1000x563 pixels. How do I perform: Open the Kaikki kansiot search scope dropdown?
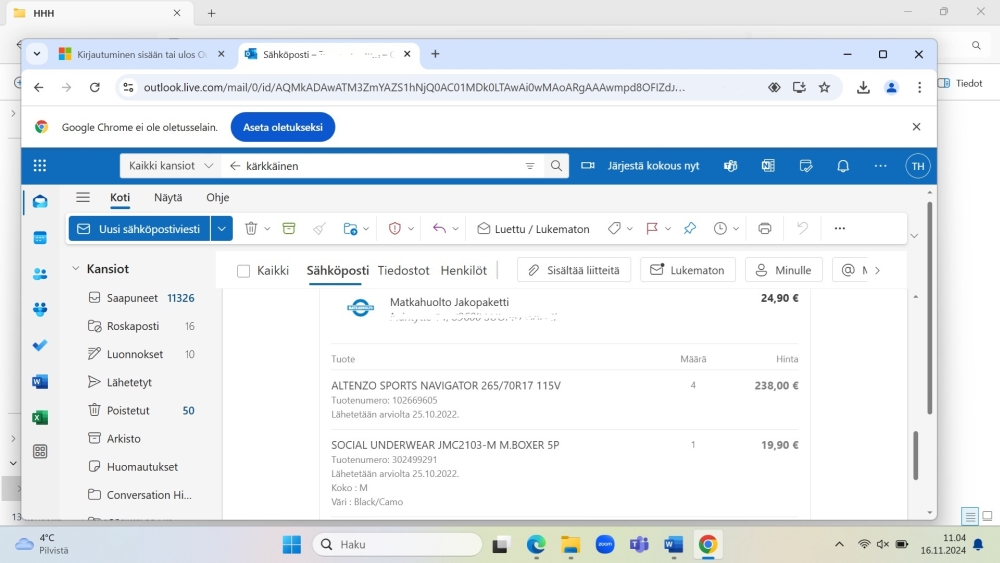click(x=170, y=166)
